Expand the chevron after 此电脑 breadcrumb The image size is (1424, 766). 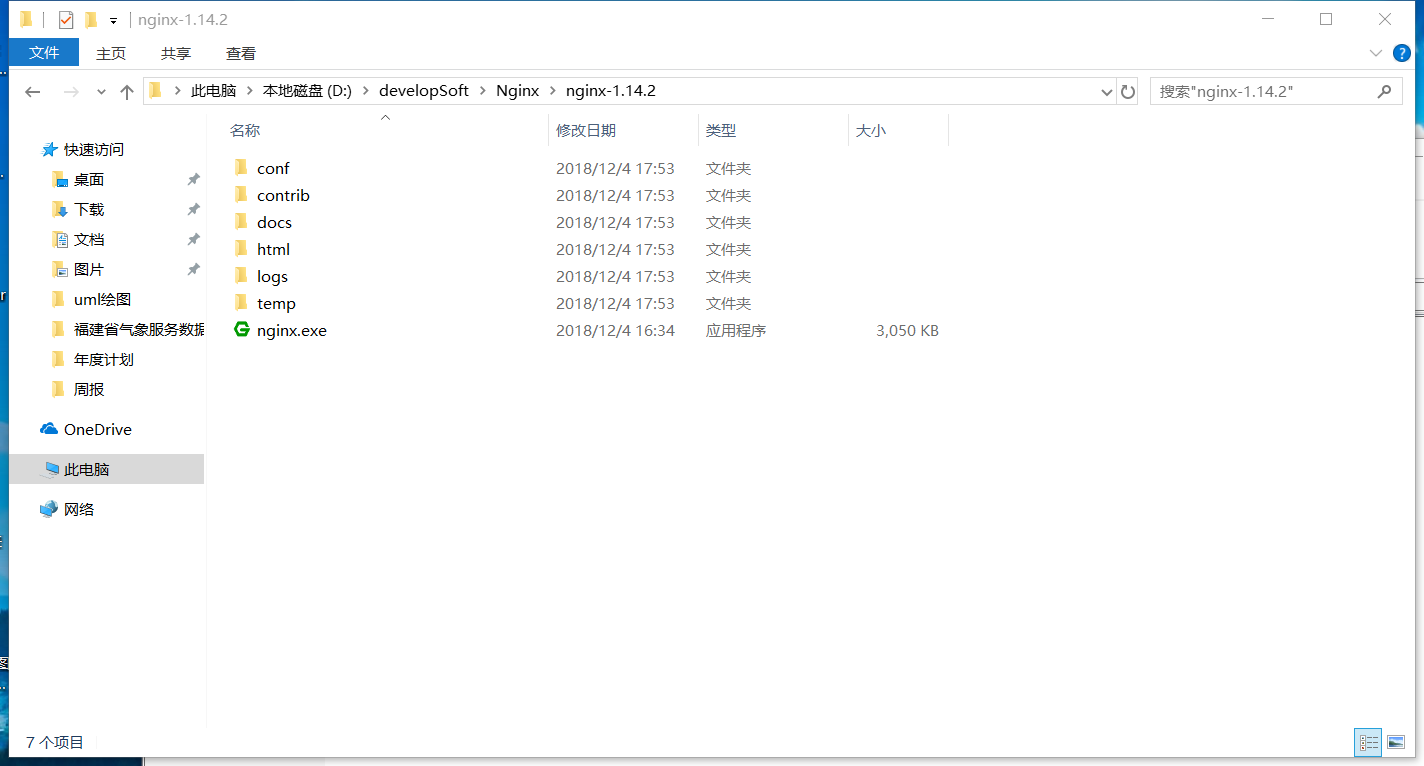point(250,91)
